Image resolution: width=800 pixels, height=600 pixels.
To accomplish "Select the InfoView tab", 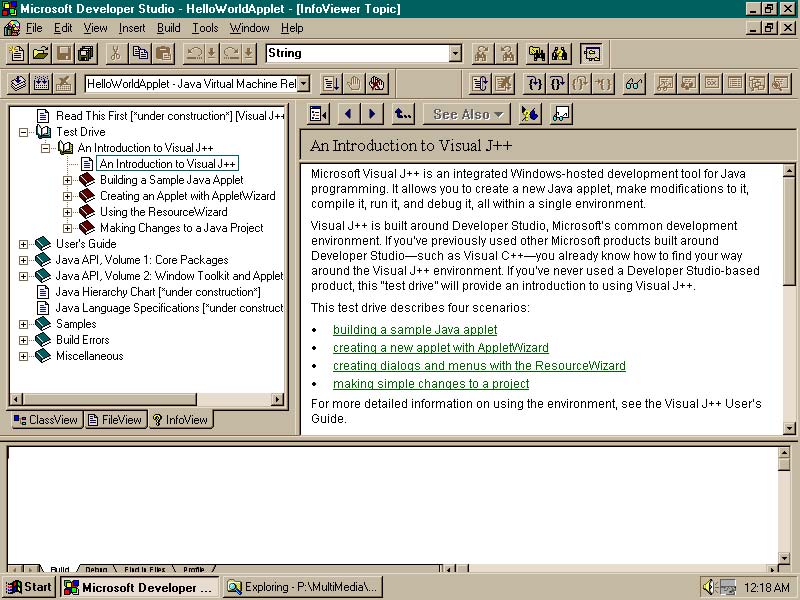I will 181,420.
